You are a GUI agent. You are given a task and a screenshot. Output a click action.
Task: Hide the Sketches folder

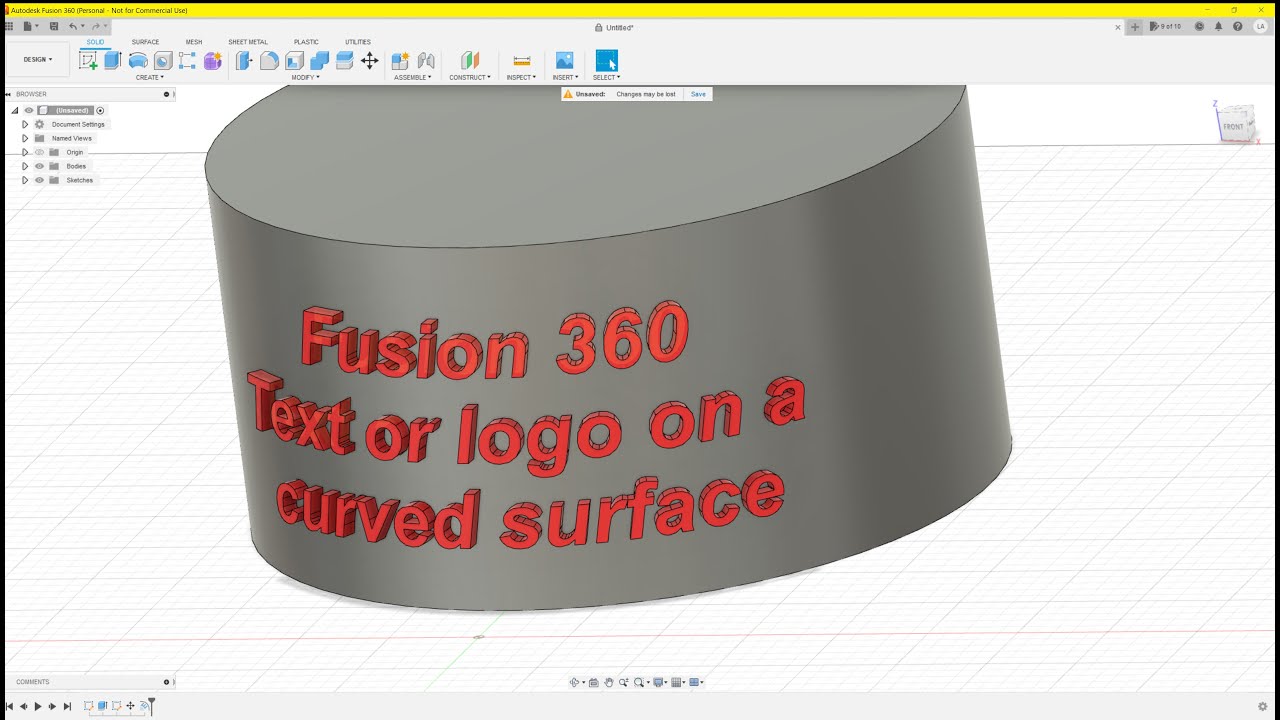40,180
